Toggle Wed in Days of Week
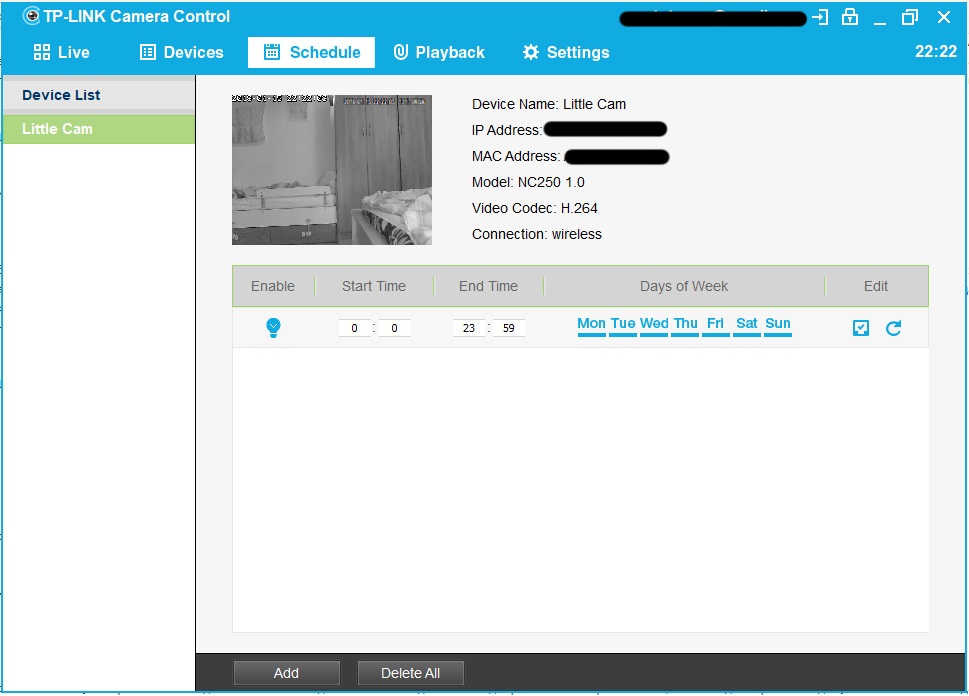The width and height of the screenshot is (969, 696). point(654,325)
